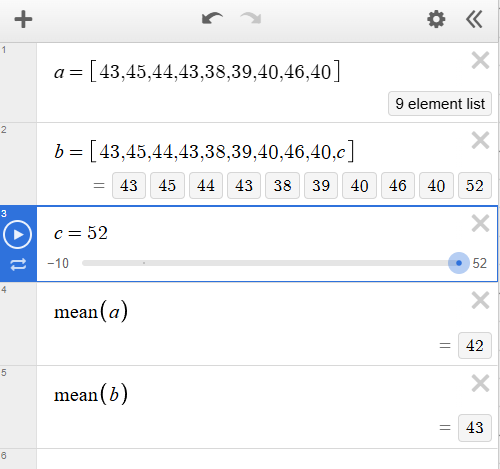This screenshot has width=500, height=469.
Task: Delete the mean(b) expression
Action: (x=480, y=383)
